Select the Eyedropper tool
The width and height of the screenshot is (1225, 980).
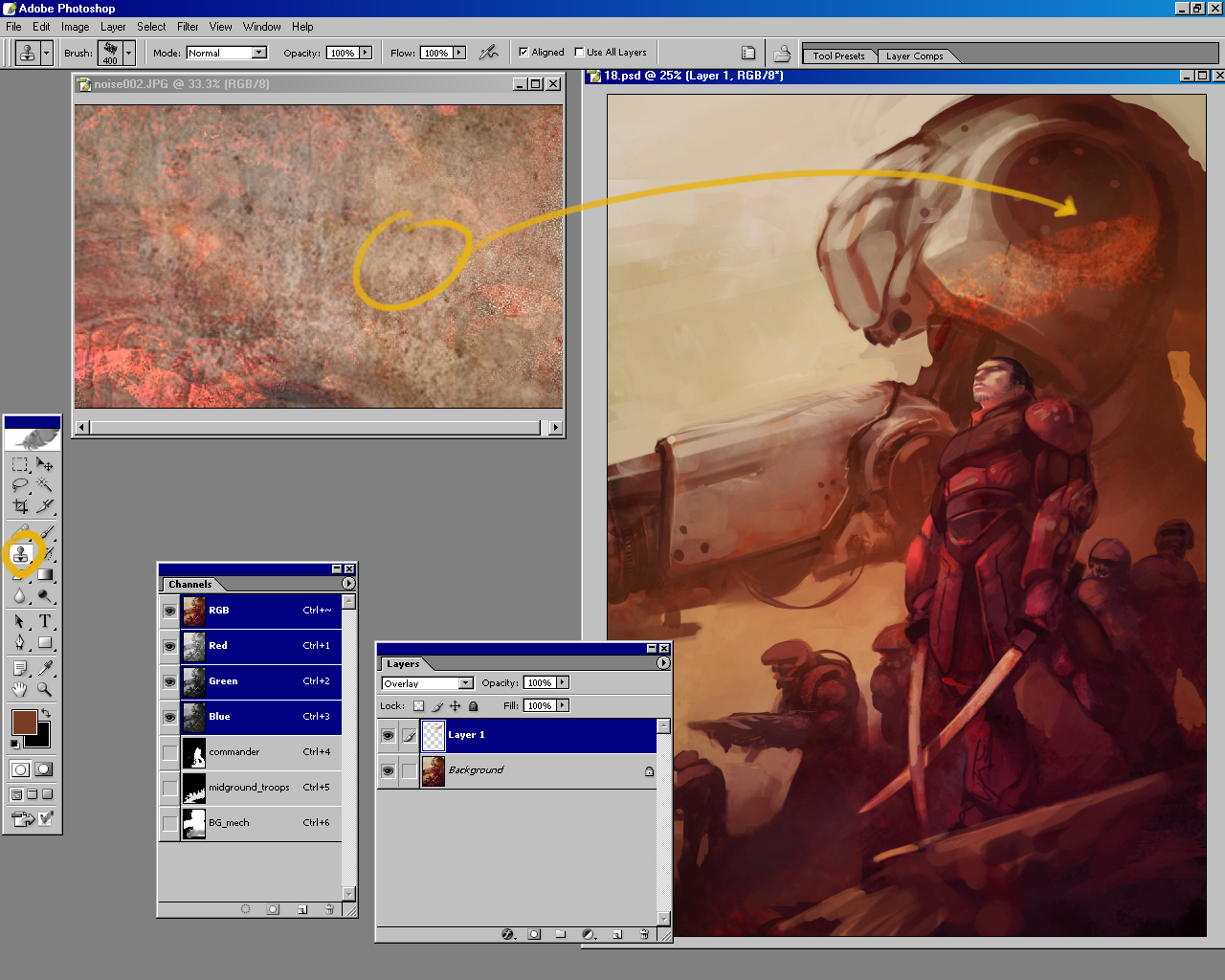[45, 668]
